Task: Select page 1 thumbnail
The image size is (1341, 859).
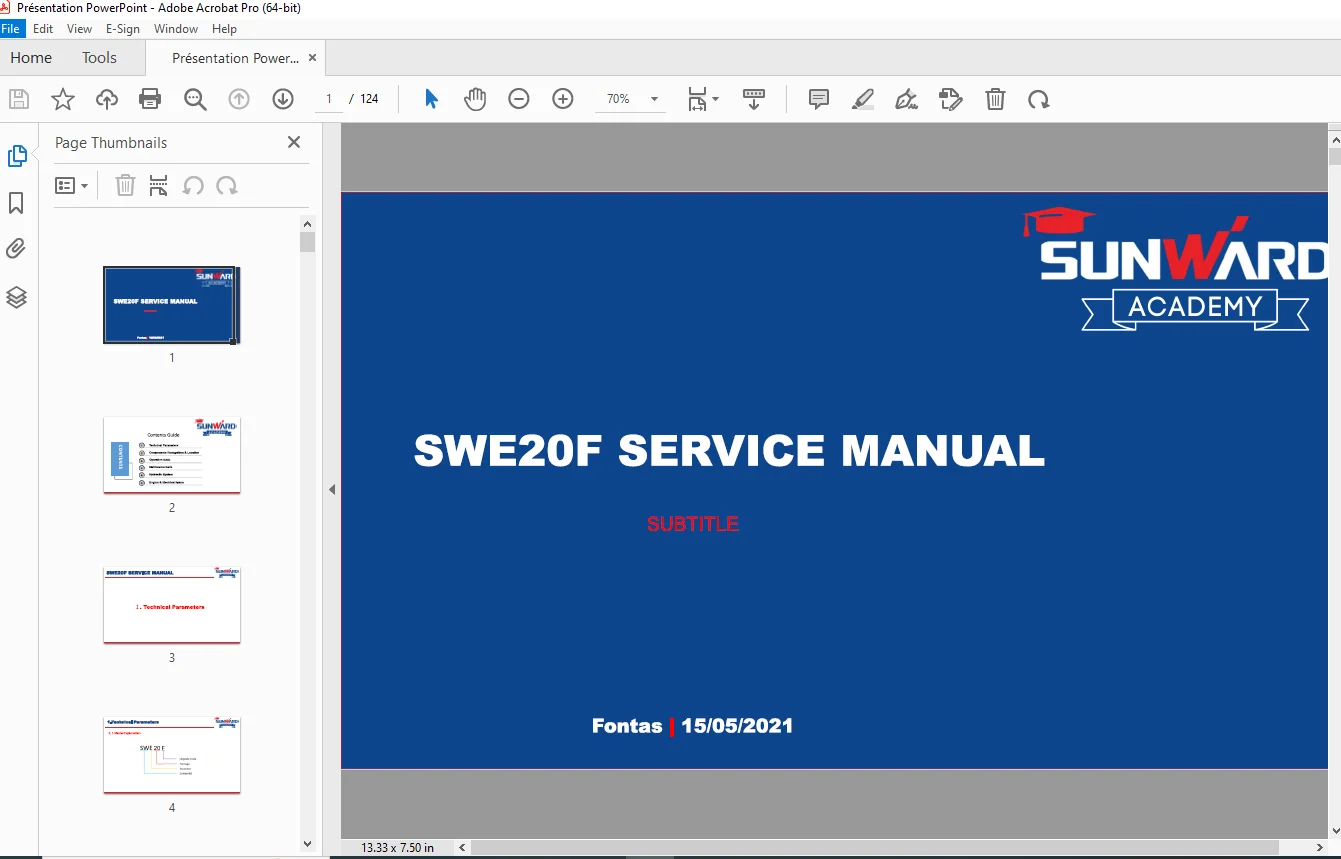Action: [172, 305]
